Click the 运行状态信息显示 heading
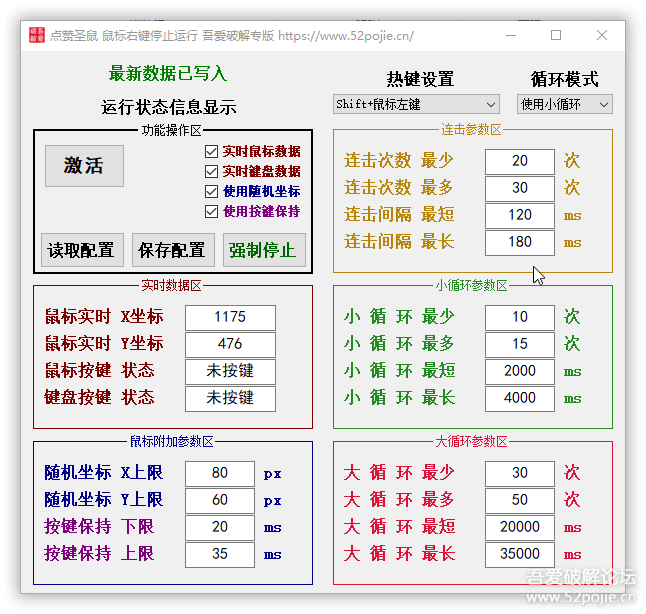Screen dimensions: 646x614 click(169, 107)
